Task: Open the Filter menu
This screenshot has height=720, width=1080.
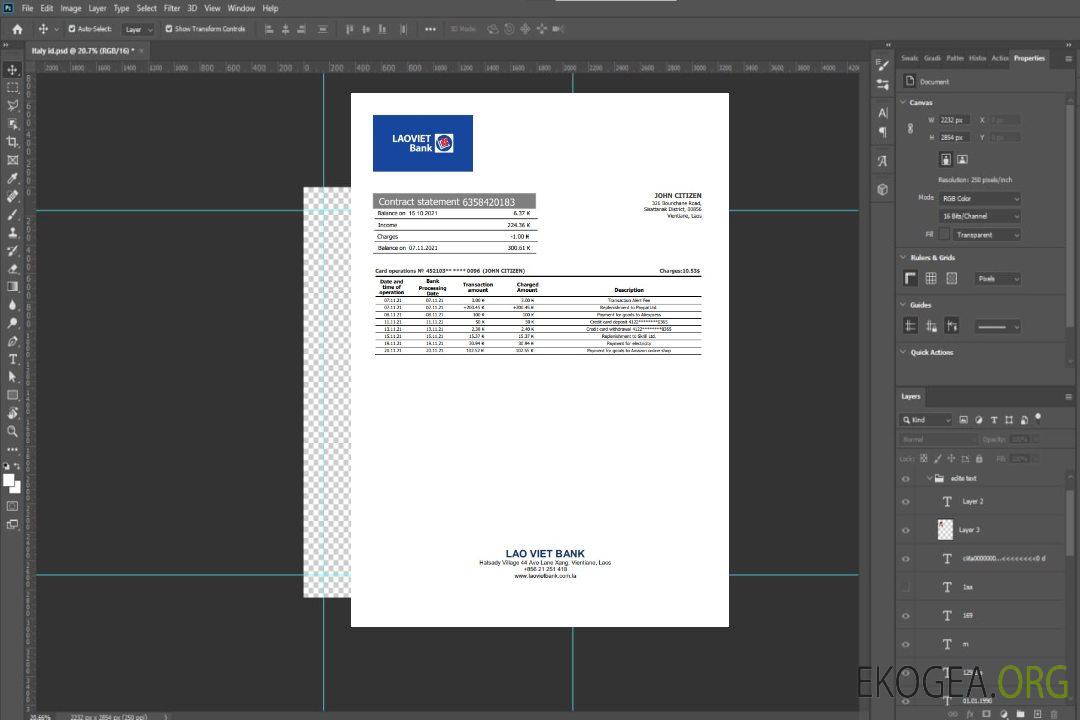Action: 172,8
